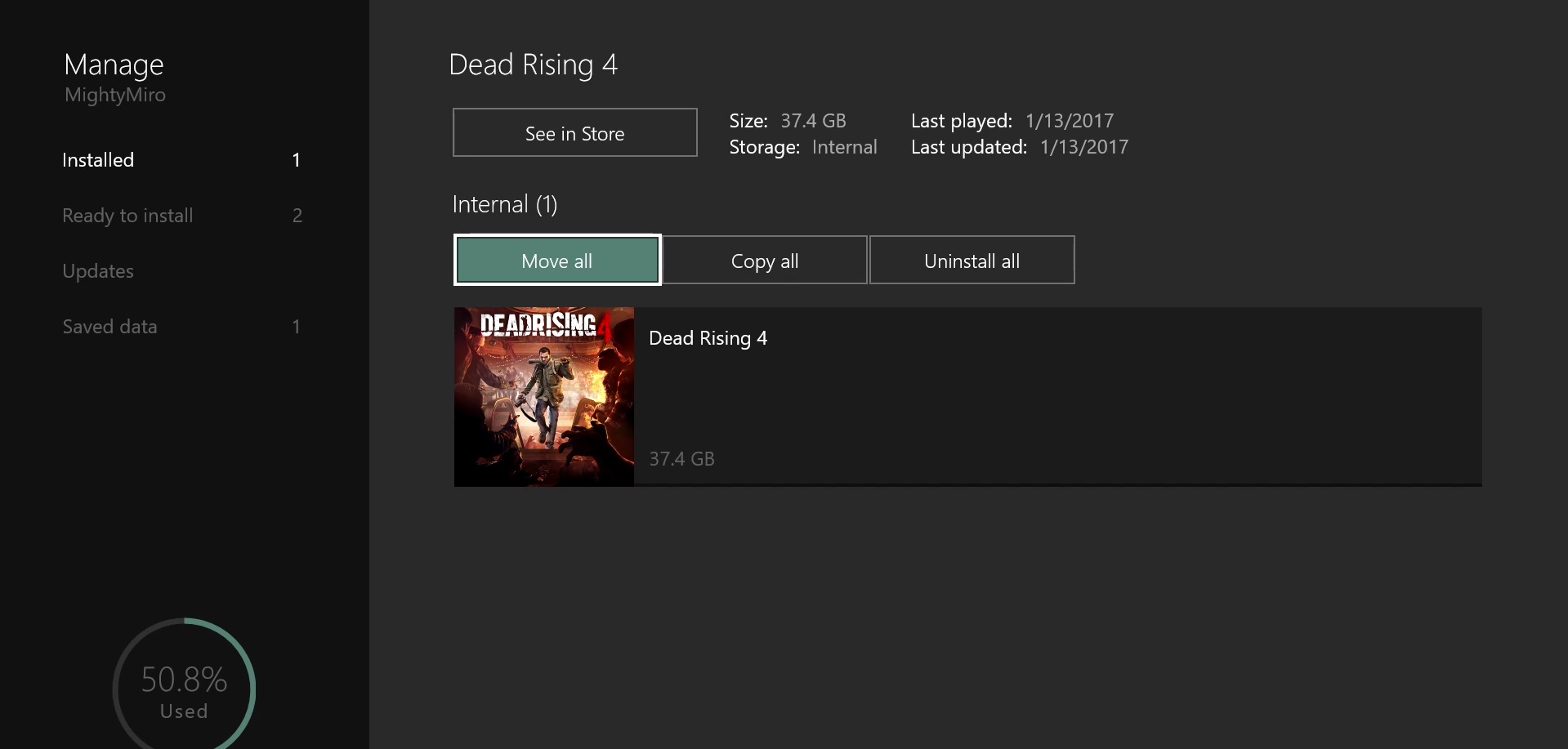Click the Storage: Internal label

[x=803, y=147]
